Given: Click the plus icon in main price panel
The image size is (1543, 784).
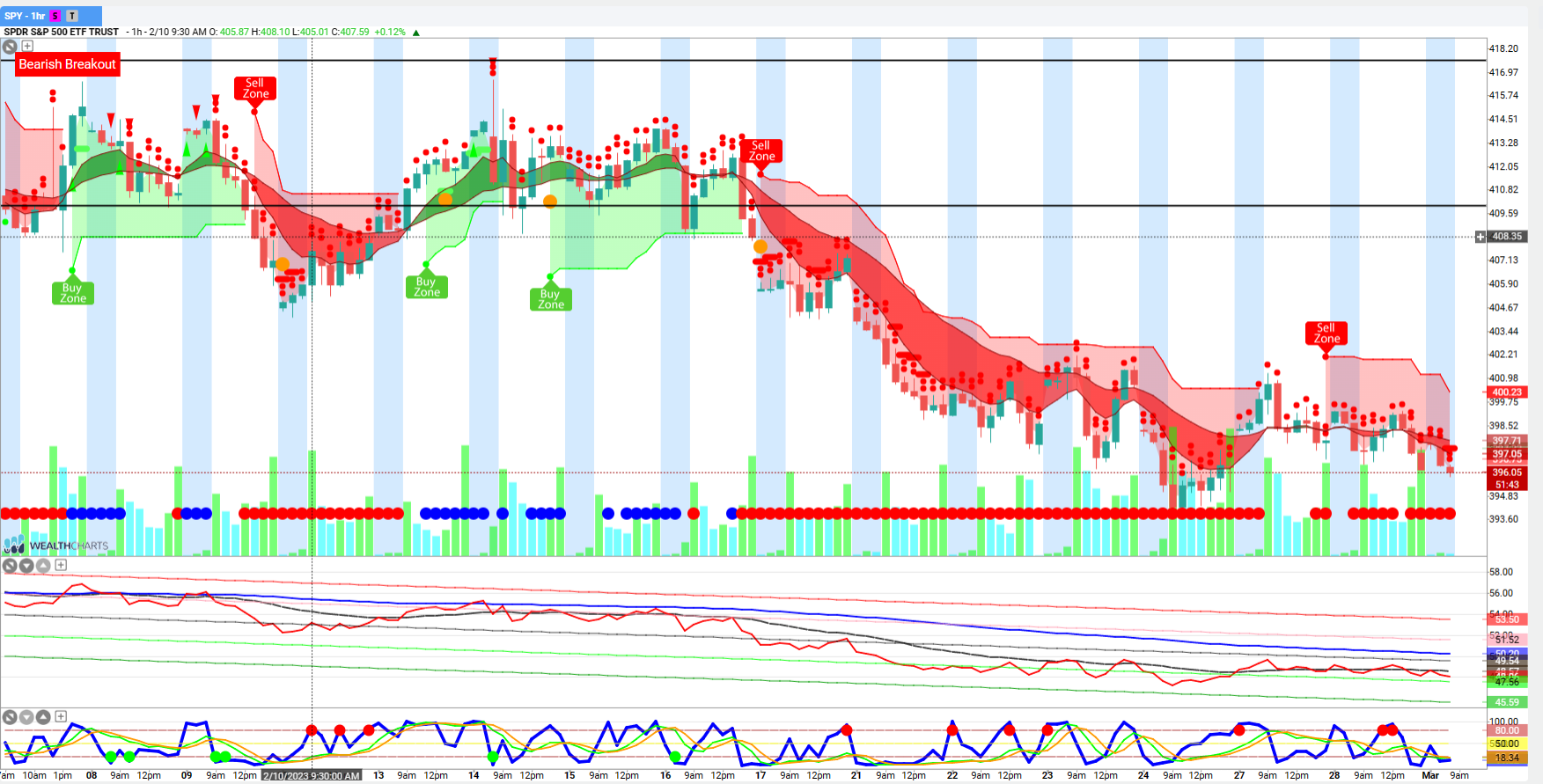Looking at the screenshot, I should tap(27, 46).
